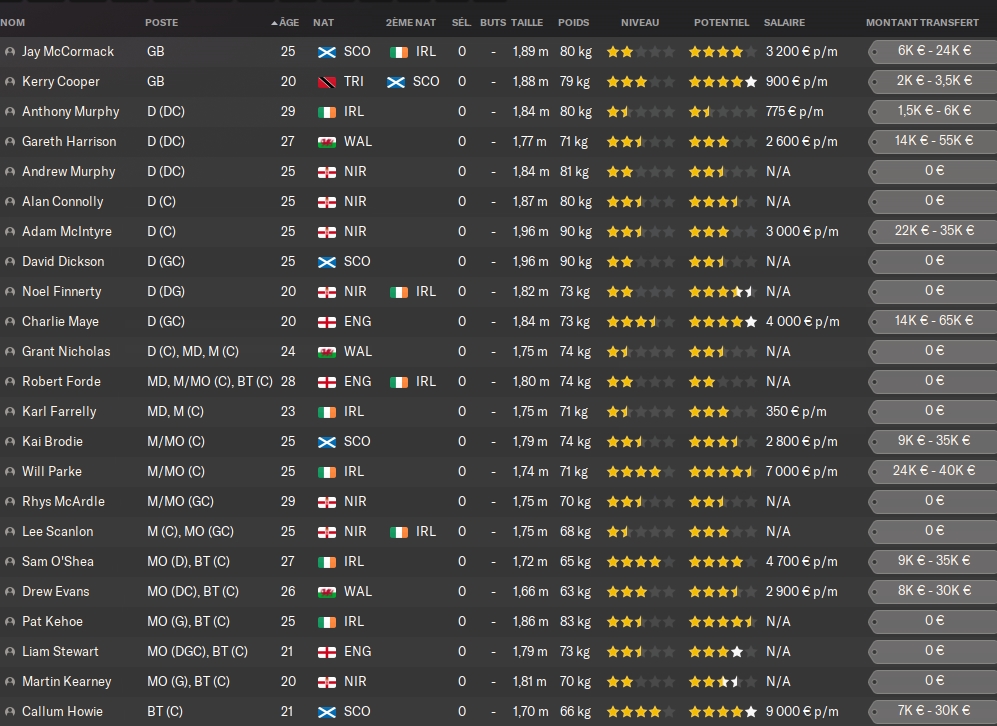Click Gareth Harrison's Wales flag icon
The height and width of the screenshot is (726, 997).
pyautogui.click(x=326, y=142)
